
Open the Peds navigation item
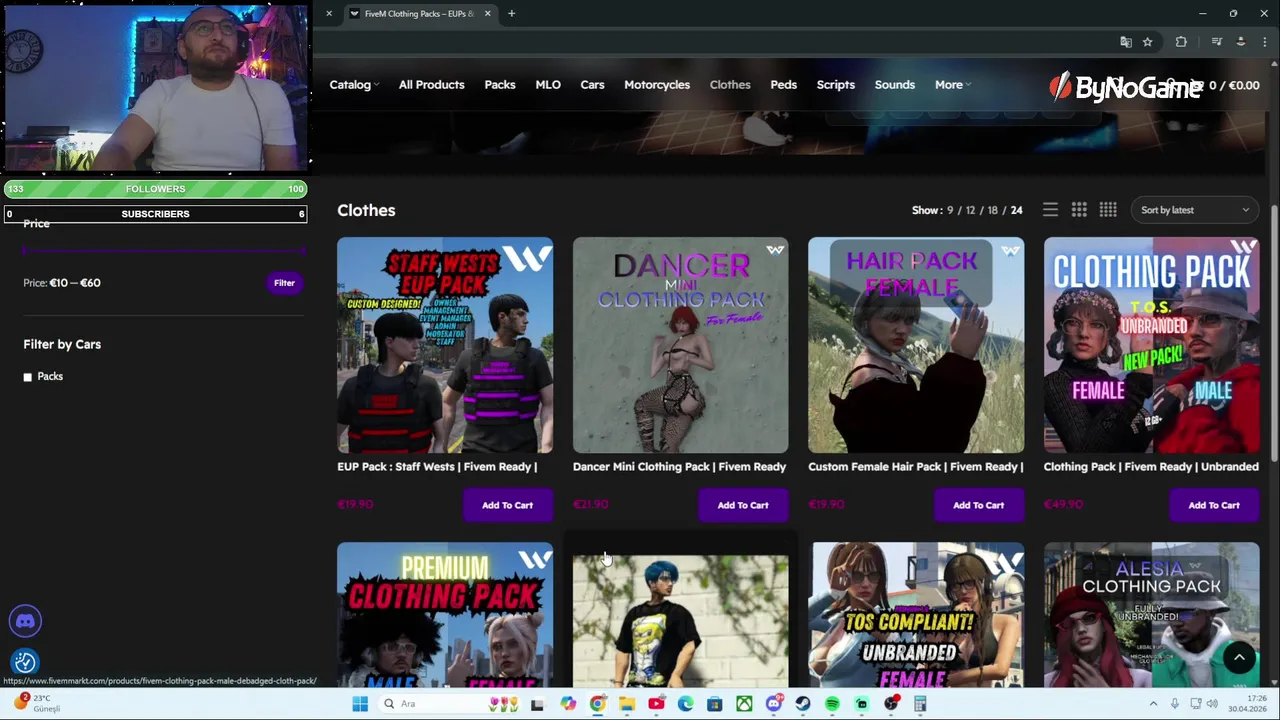pos(783,85)
